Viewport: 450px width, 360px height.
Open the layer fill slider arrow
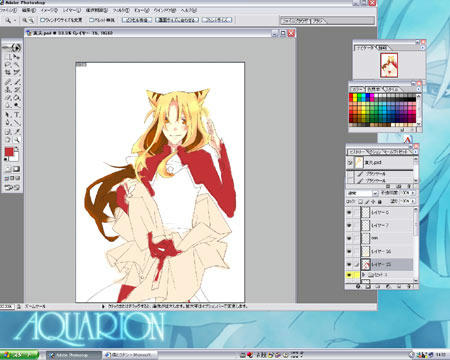click(413, 201)
